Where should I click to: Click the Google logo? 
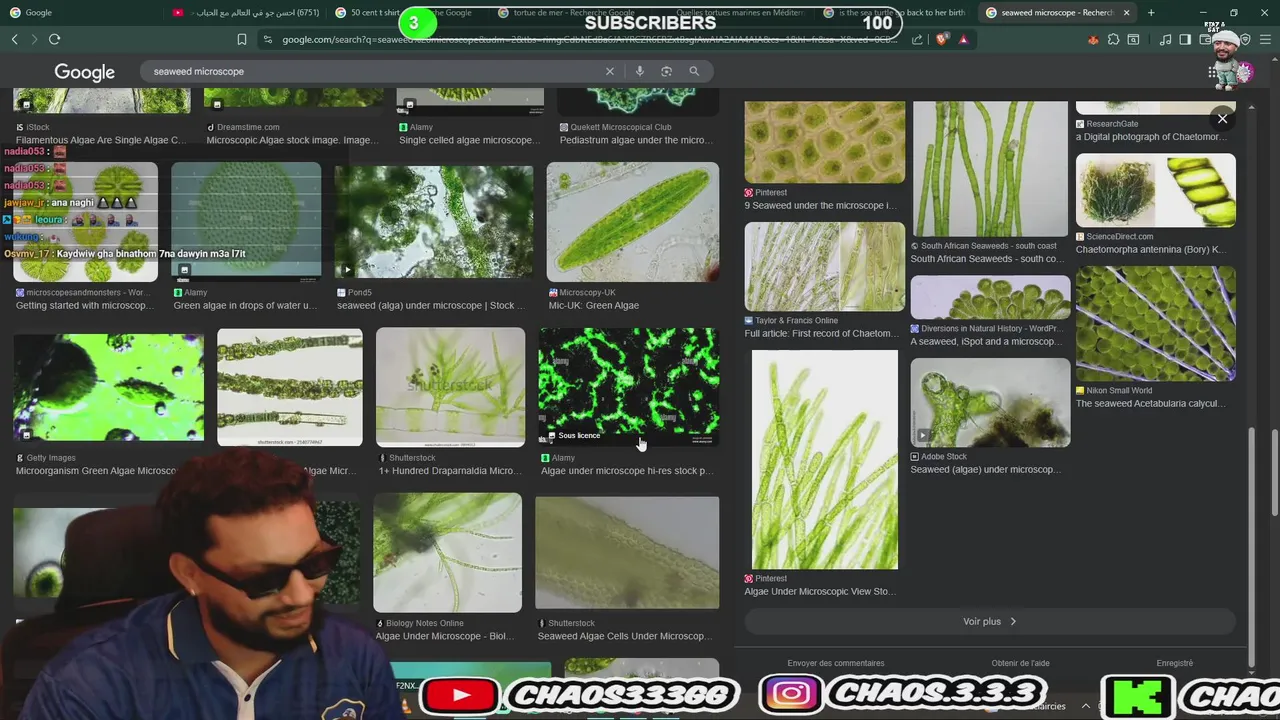click(x=84, y=72)
